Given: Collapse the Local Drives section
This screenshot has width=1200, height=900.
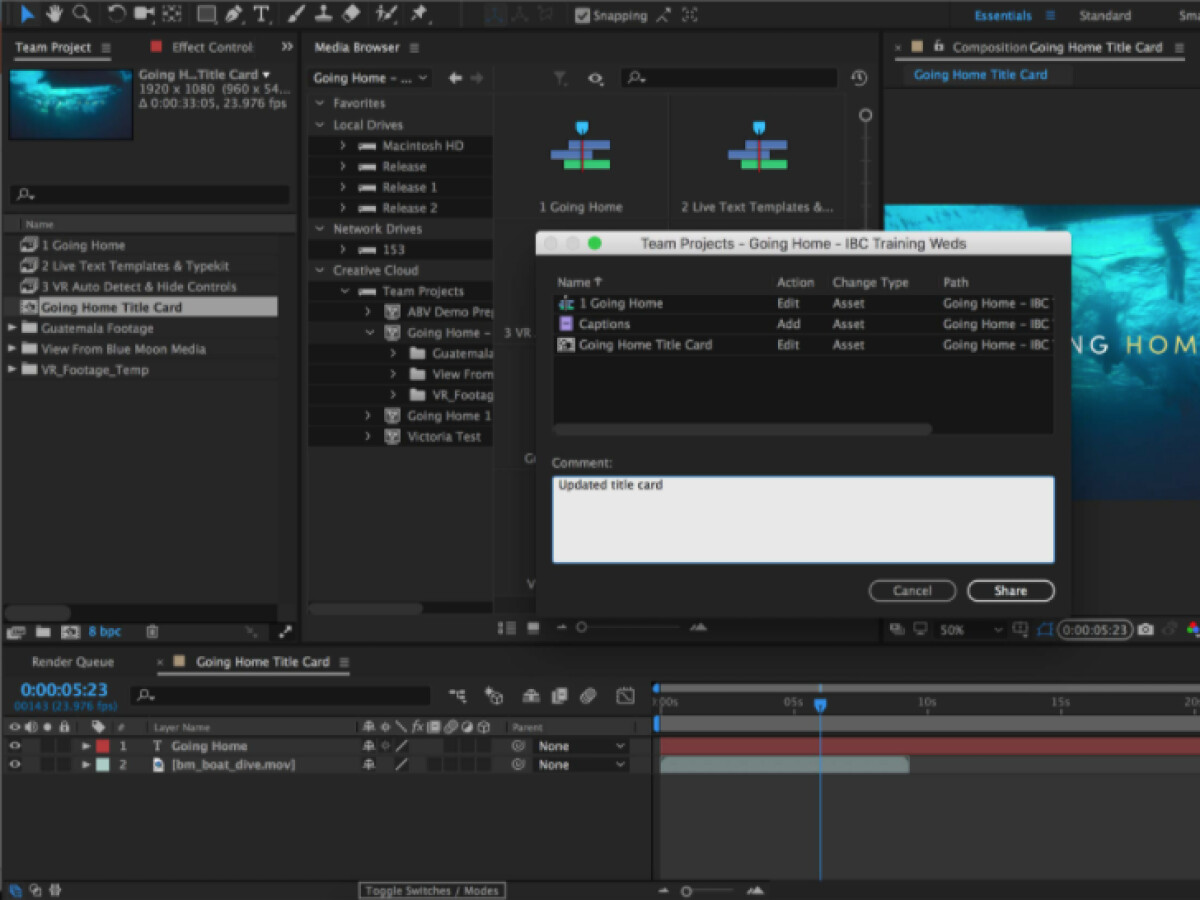Looking at the screenshot, I should pos(320,125).
